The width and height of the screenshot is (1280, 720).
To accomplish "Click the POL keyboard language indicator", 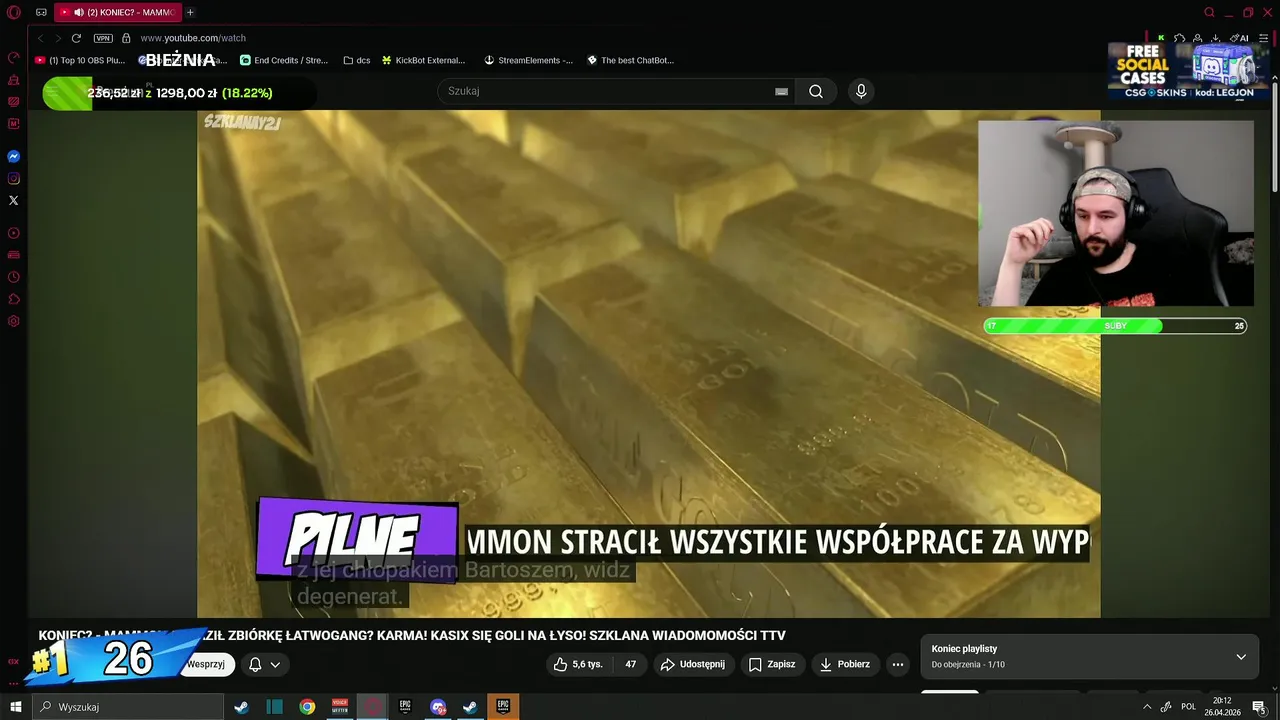I will click(x=1188, y=707).
